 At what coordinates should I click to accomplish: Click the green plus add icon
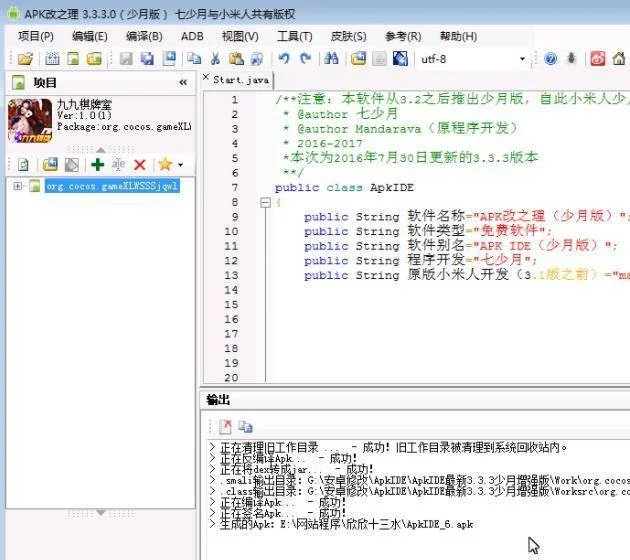point(97,164)
